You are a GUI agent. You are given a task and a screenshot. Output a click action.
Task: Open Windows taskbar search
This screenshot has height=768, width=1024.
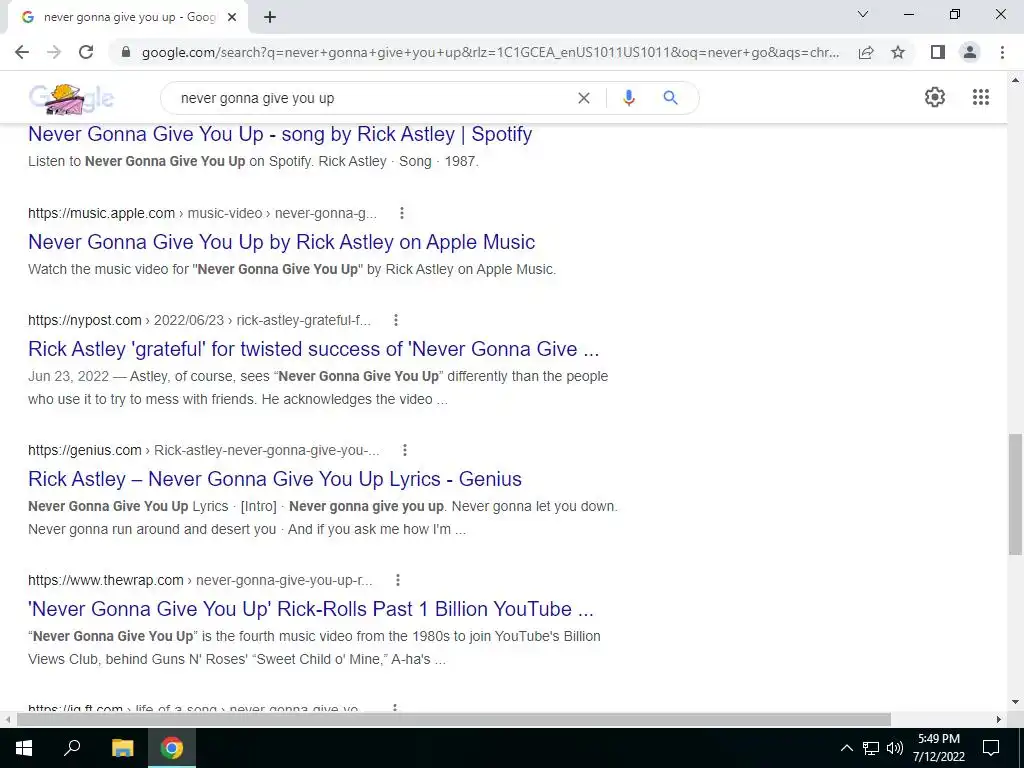click(x=72, y=748)
